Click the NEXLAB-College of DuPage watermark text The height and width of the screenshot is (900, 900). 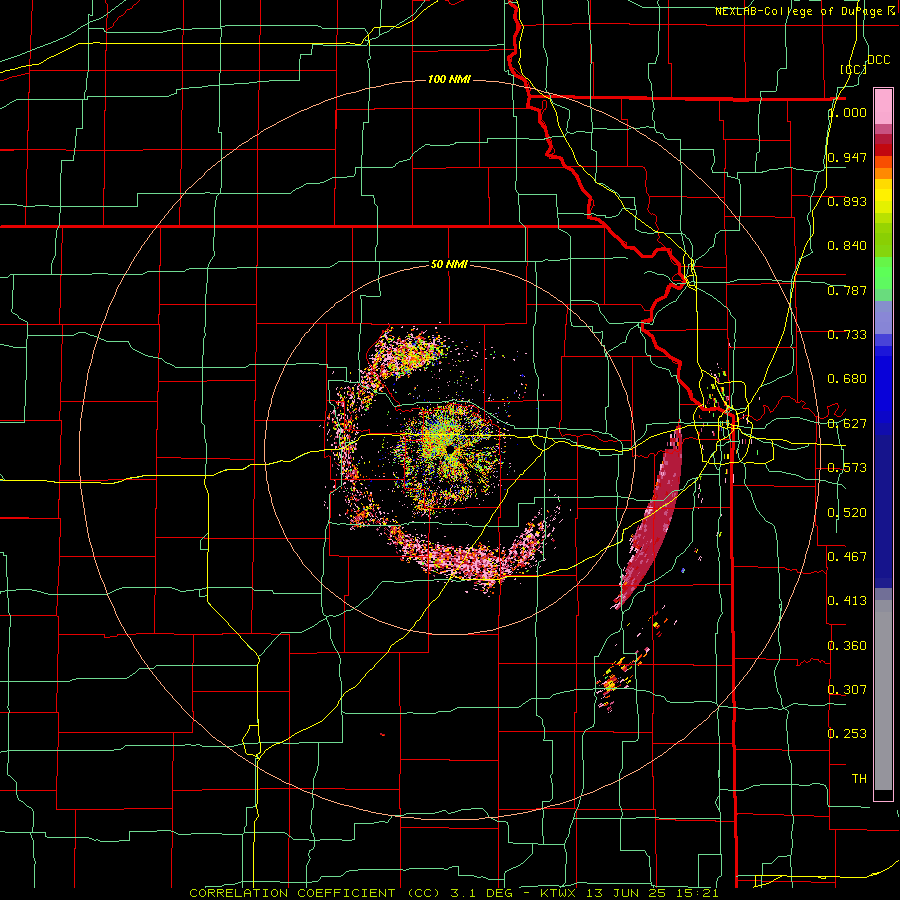pos(805,11)
